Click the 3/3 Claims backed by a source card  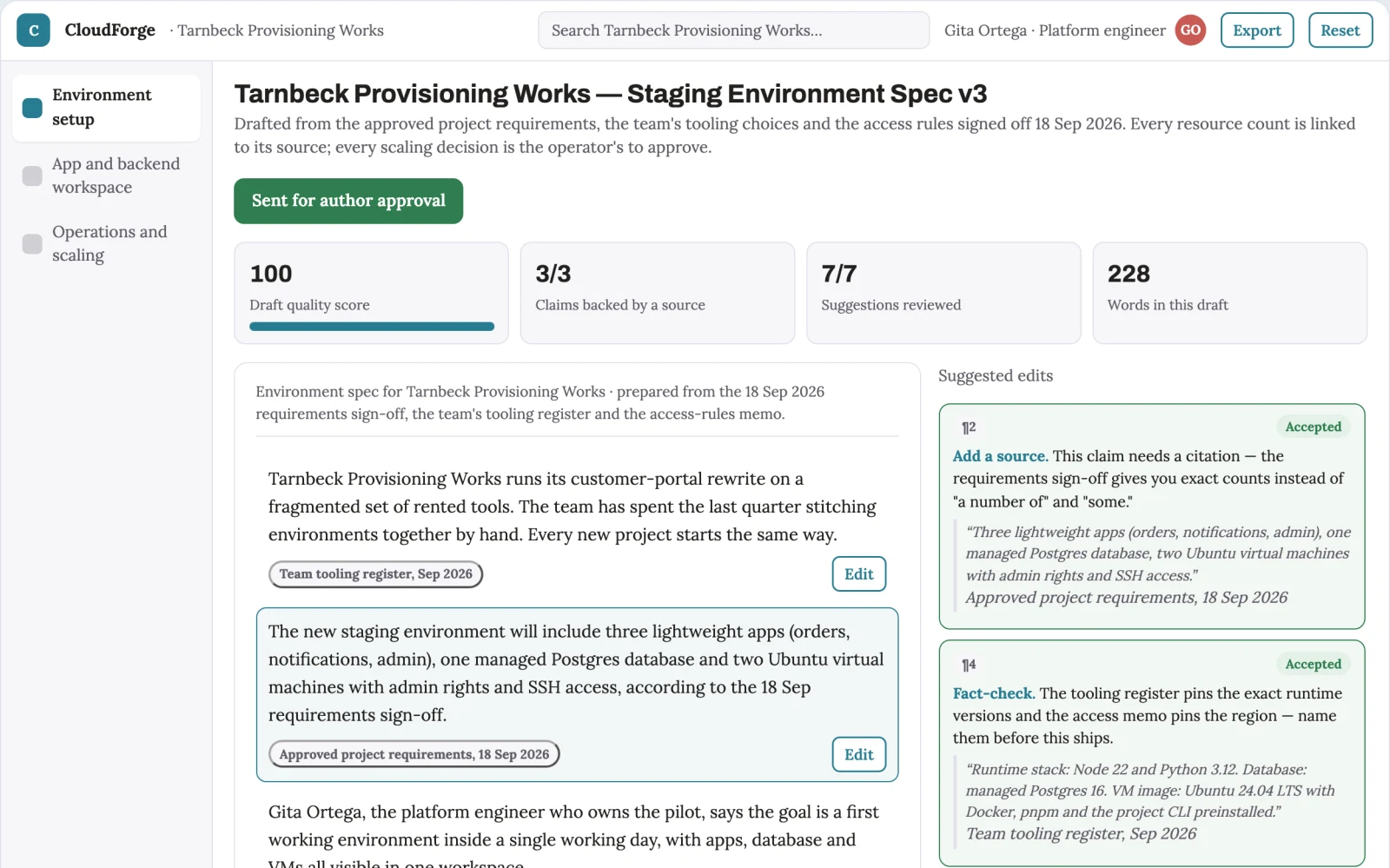[x=658, y=293]
